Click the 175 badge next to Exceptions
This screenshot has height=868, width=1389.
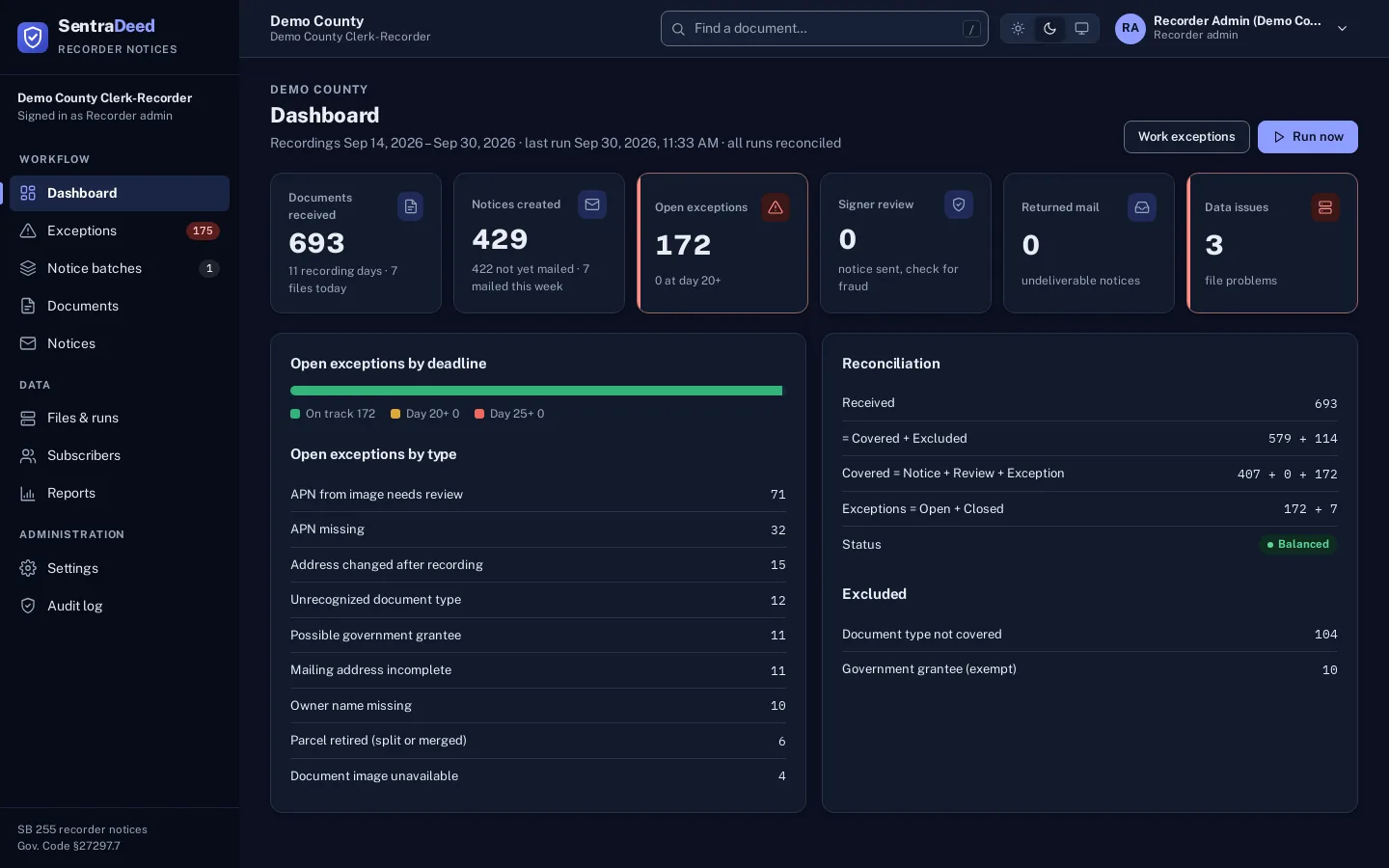203,231
